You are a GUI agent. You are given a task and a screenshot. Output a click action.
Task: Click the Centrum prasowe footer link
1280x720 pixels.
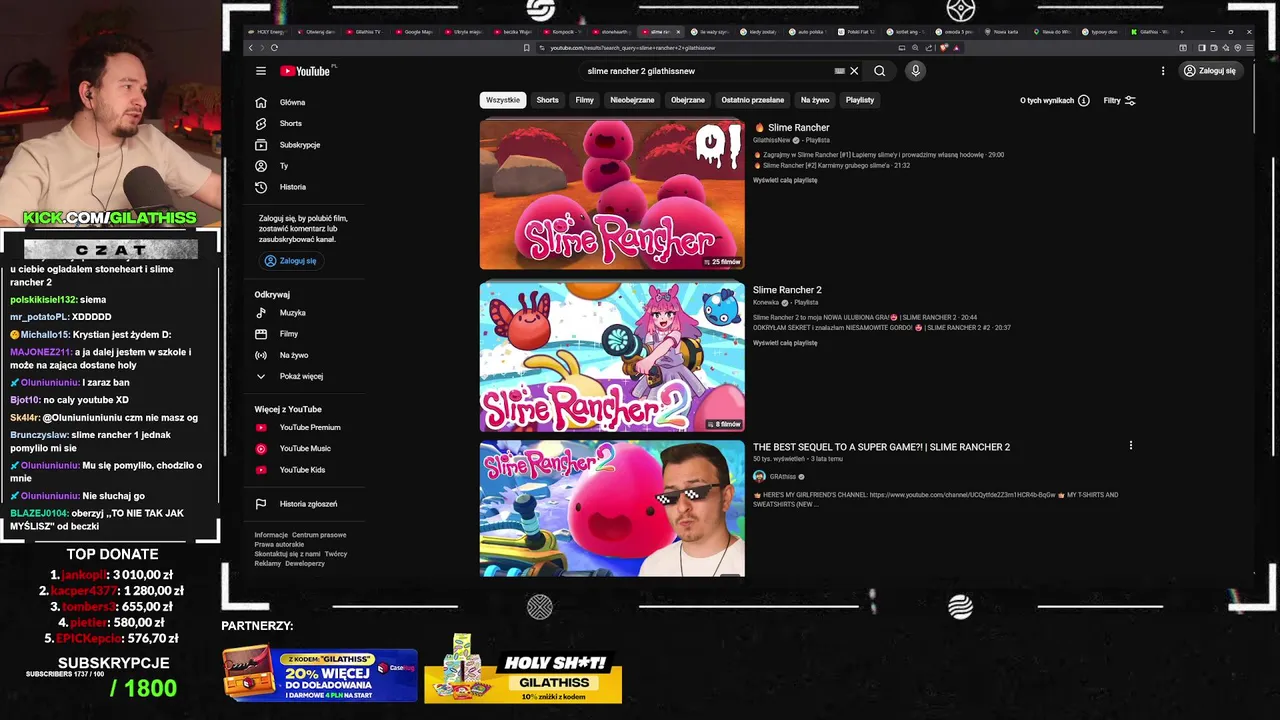tap(319, 535)
